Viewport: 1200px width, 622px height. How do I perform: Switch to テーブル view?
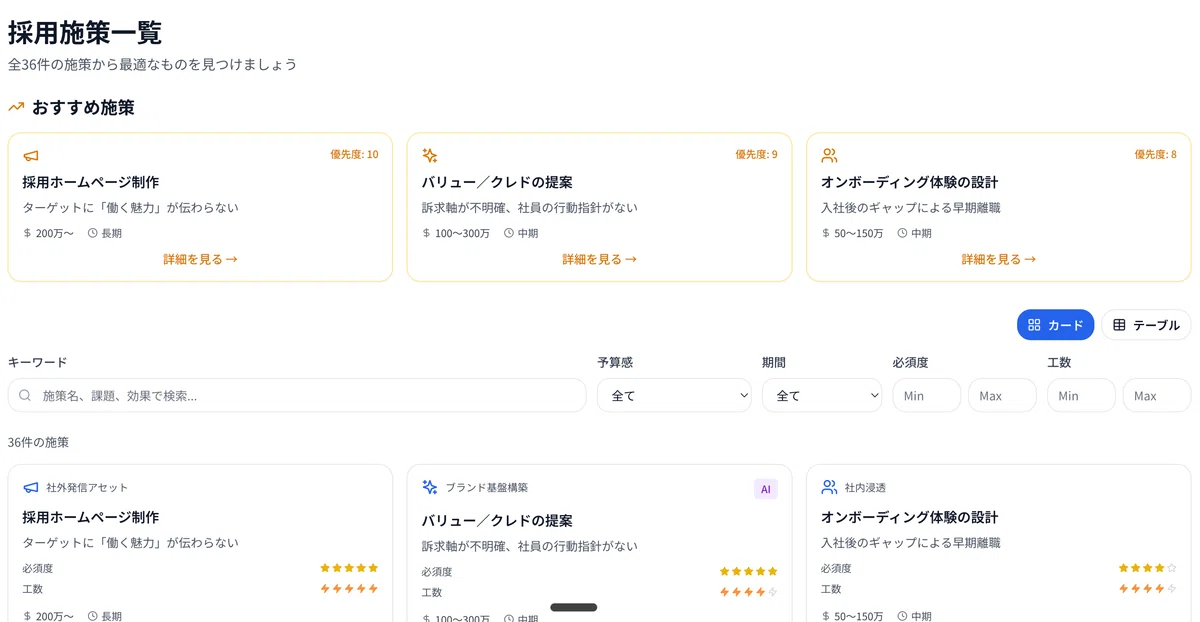[x=1147, y=325]
